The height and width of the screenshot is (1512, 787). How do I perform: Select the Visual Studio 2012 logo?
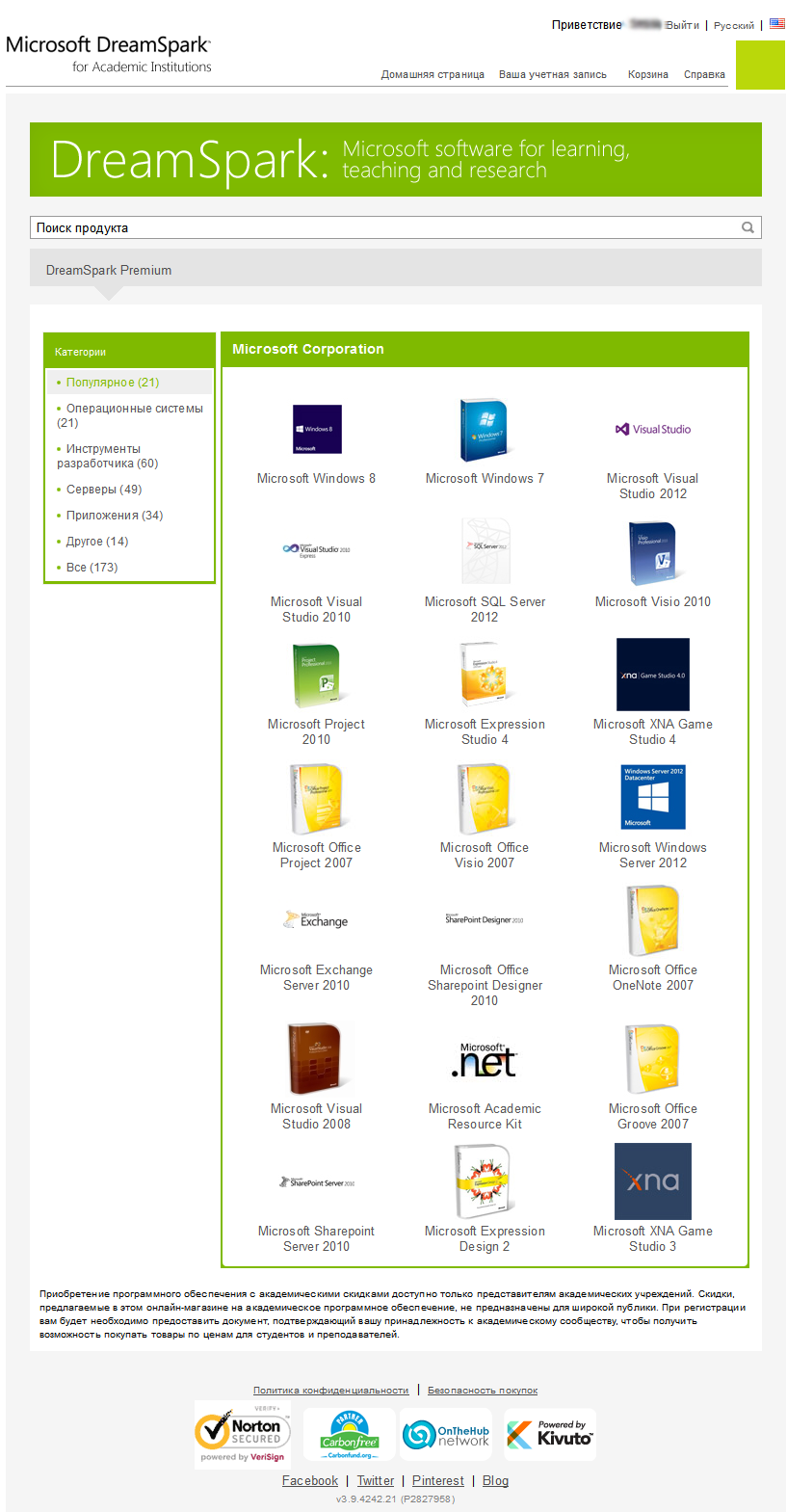tap(652, 430)
